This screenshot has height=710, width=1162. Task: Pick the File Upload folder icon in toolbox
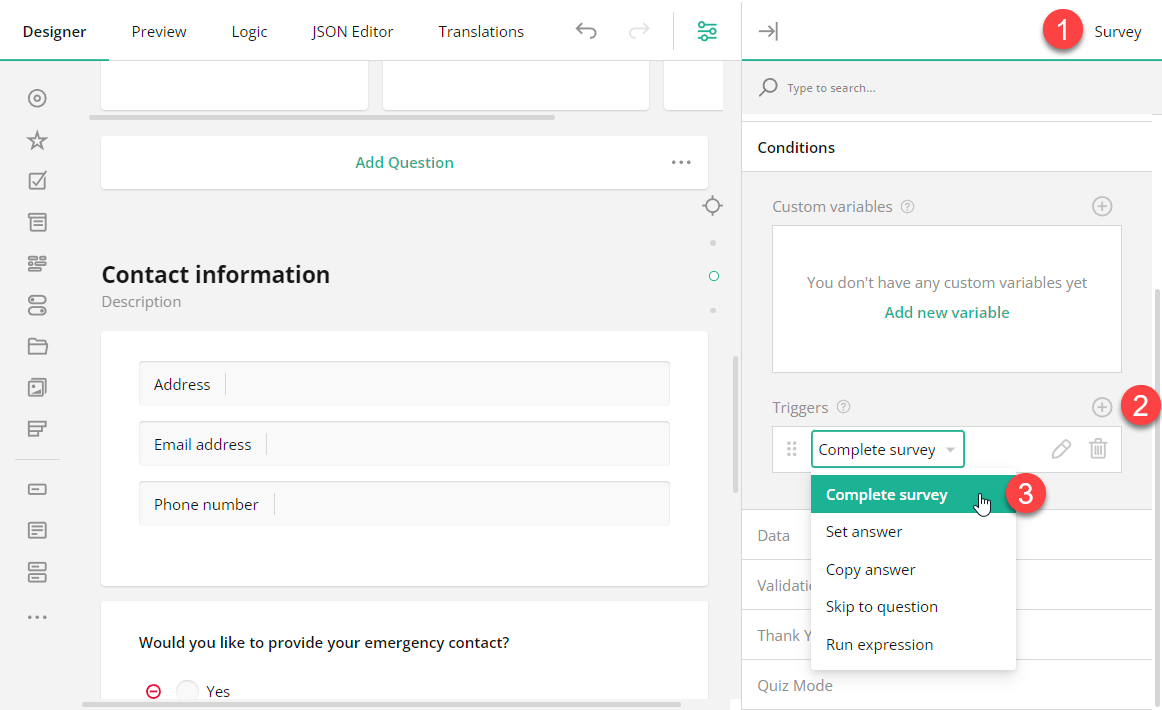point(37,345)
